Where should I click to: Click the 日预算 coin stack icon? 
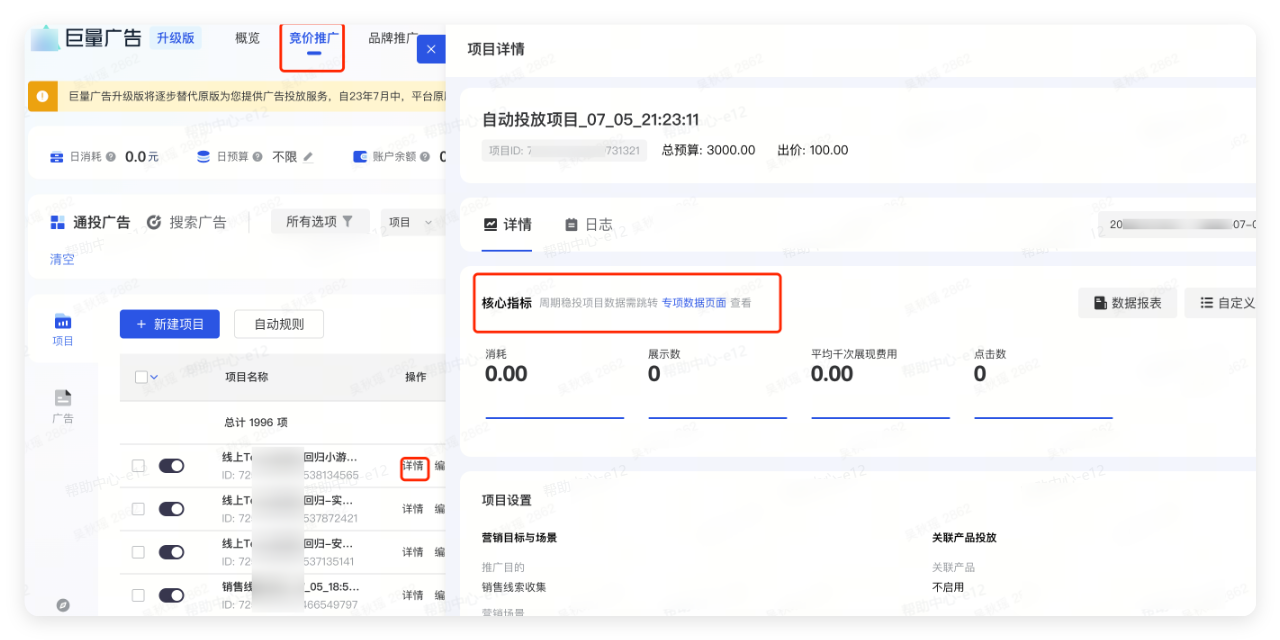[204, 157]
